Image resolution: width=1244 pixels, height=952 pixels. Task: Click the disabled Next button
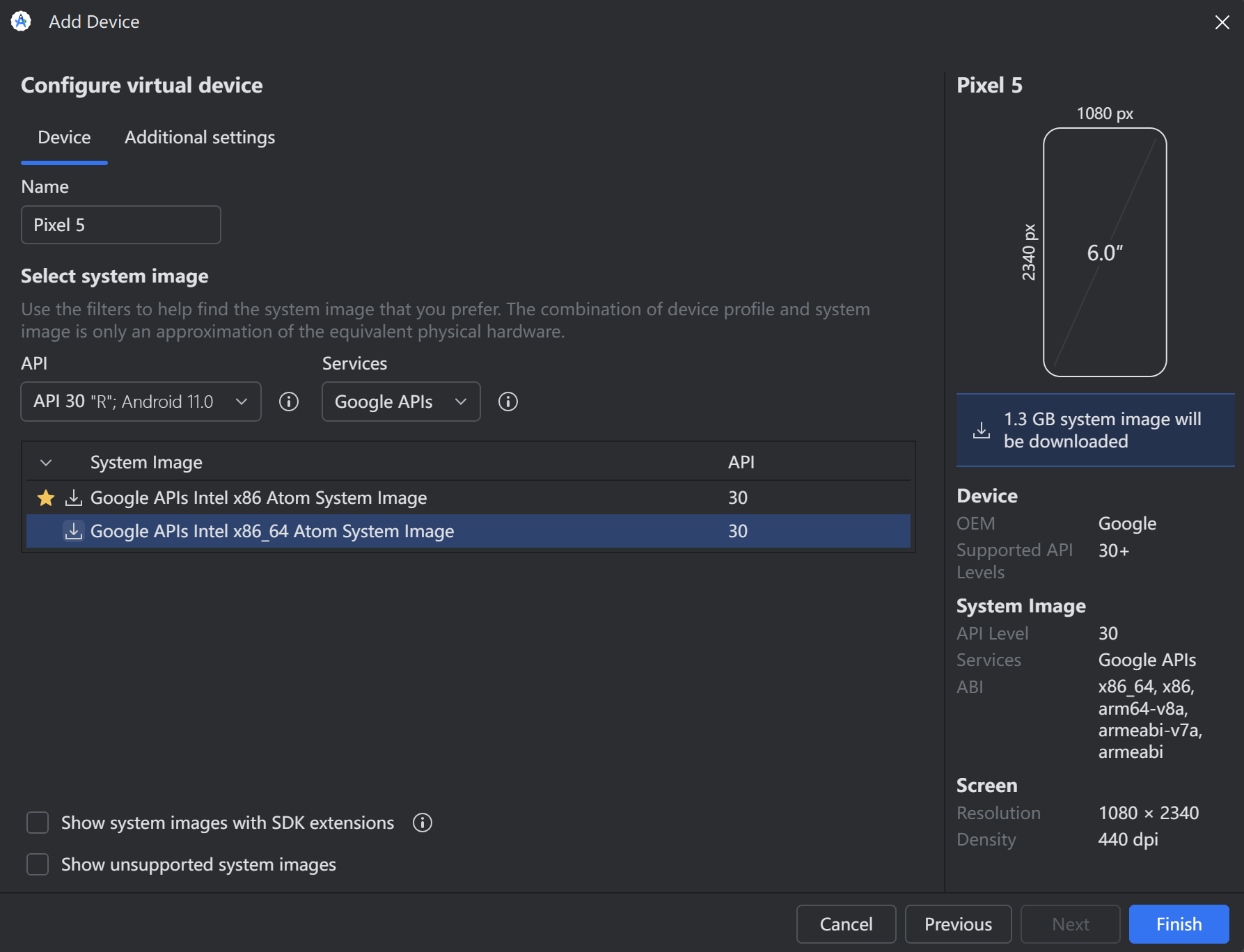coord(1070,924)
